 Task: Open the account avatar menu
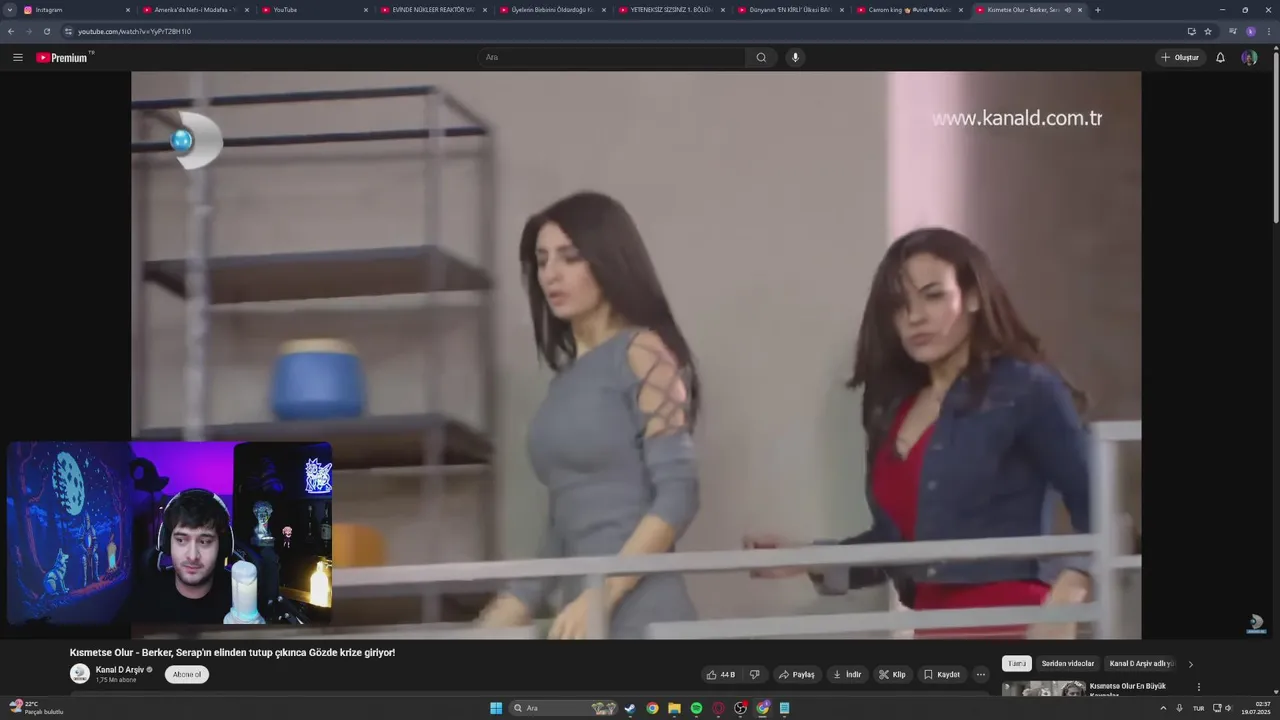[x=1249, y=57]
